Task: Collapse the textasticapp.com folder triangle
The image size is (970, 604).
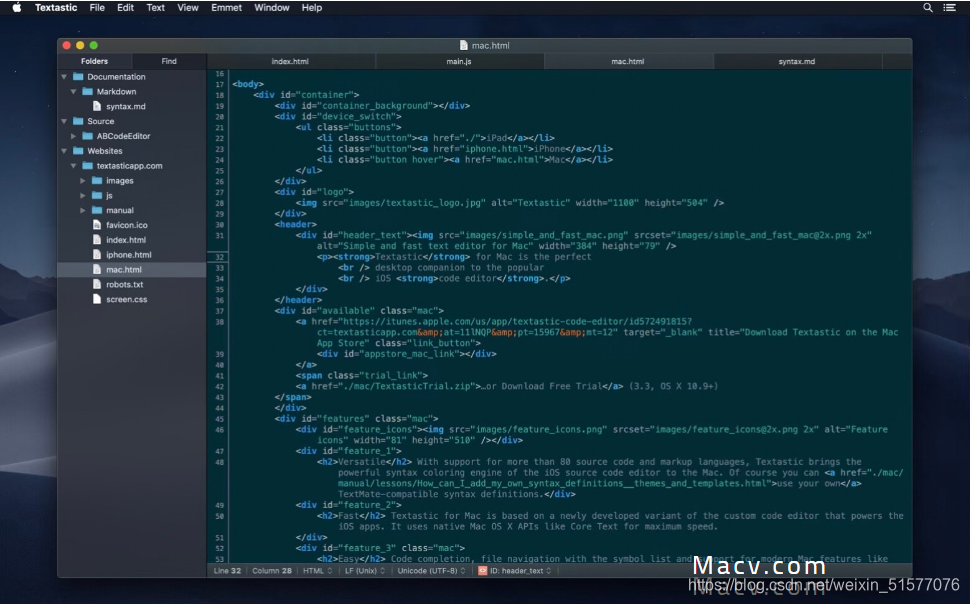Action: (x=73, y=166)
